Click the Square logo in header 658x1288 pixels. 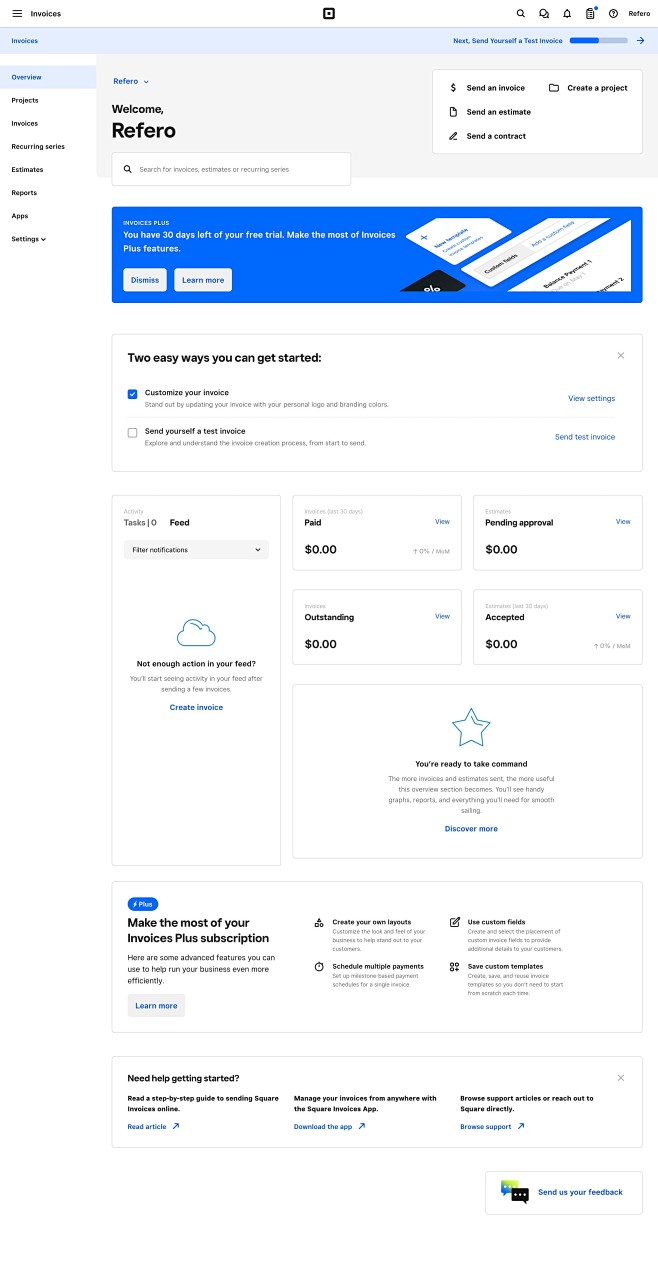point(328,14)
